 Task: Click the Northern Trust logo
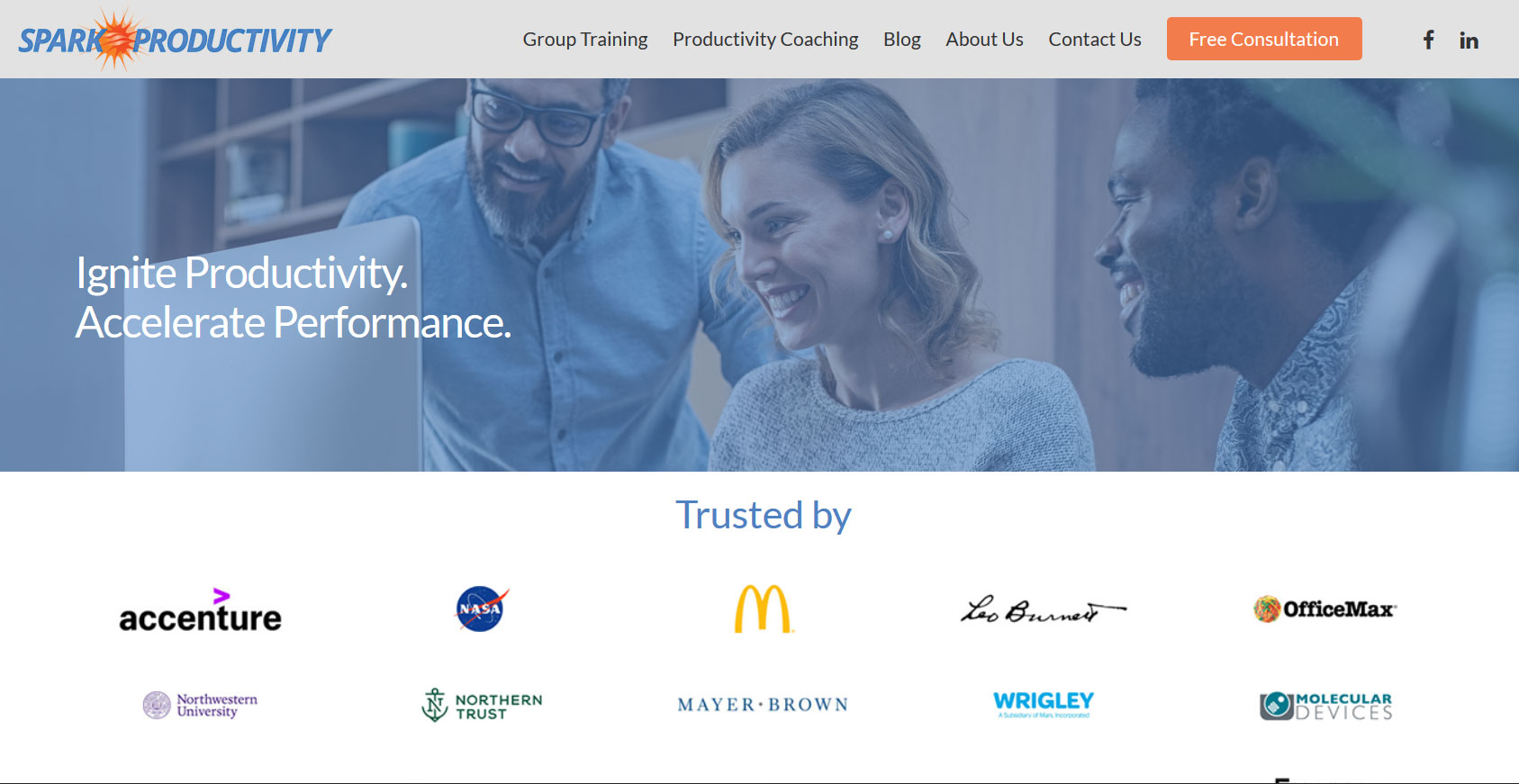coord(482,705)
